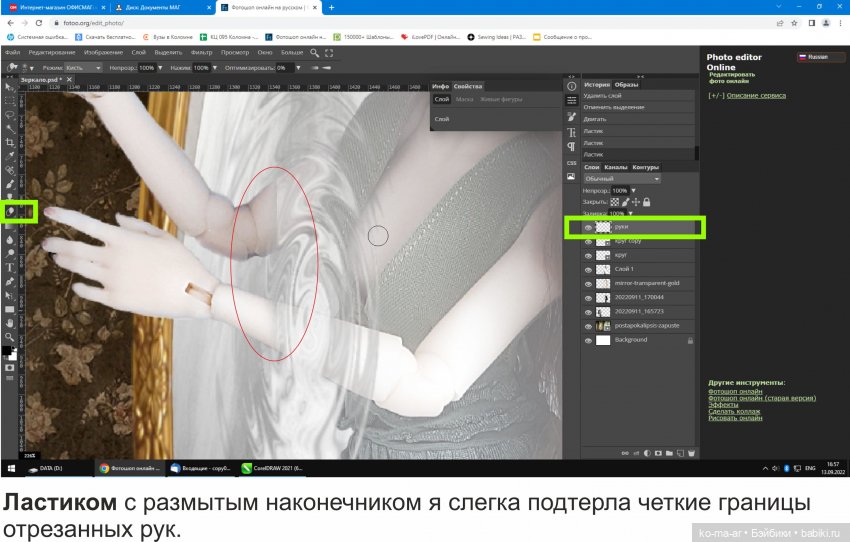Image resolution: width=850 pixels, height=542 pixels.
Task: Hide the 20220911_170044 layer
Action: [x=588, y=298]
